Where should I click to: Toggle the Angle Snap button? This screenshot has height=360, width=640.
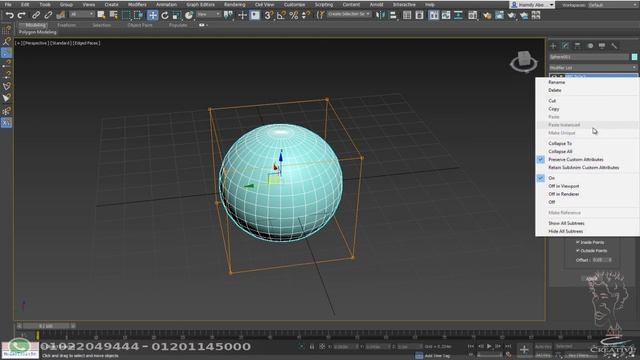[281, 16]
